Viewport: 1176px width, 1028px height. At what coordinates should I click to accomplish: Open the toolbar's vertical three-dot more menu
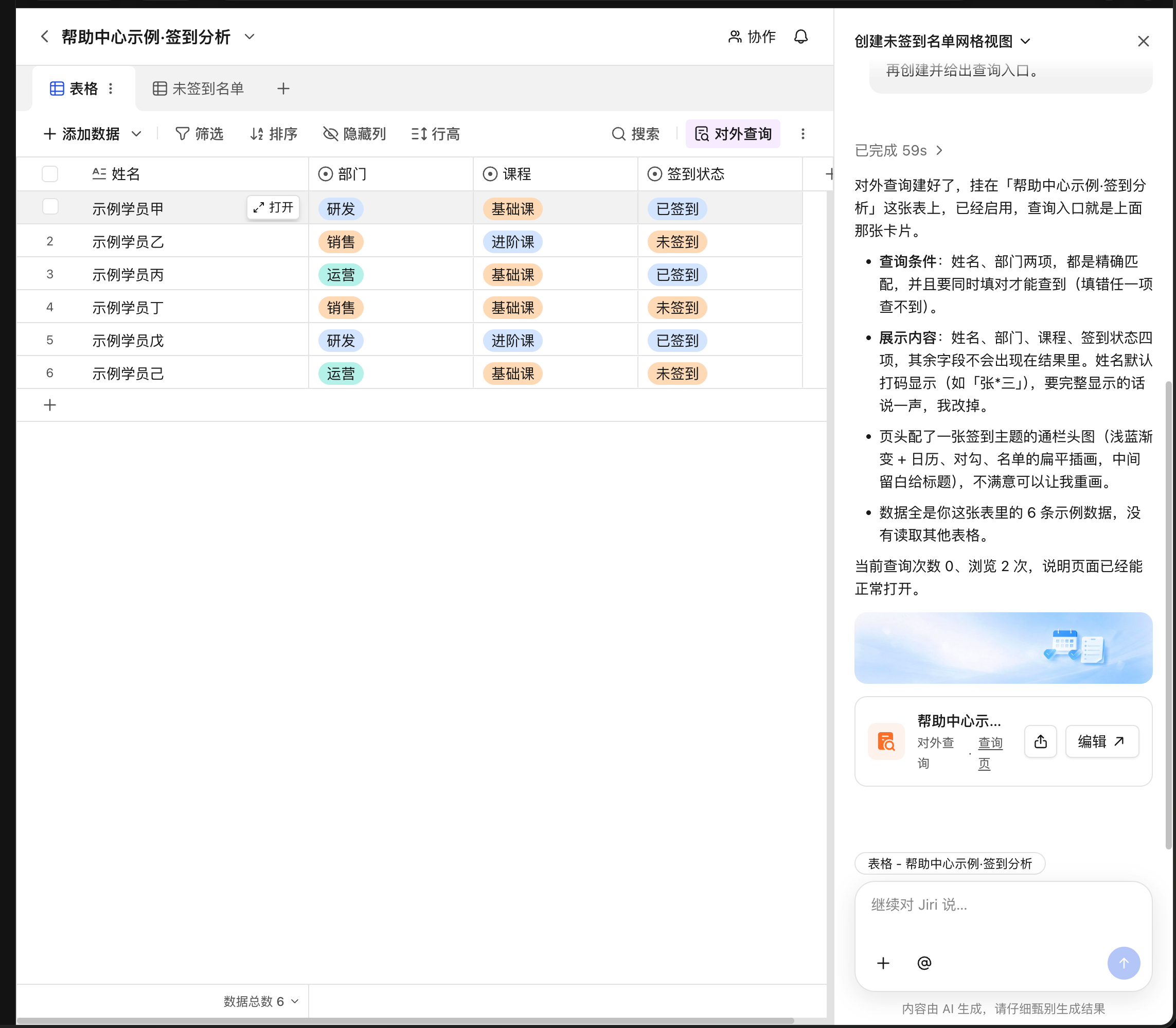[x=803, y=134]
